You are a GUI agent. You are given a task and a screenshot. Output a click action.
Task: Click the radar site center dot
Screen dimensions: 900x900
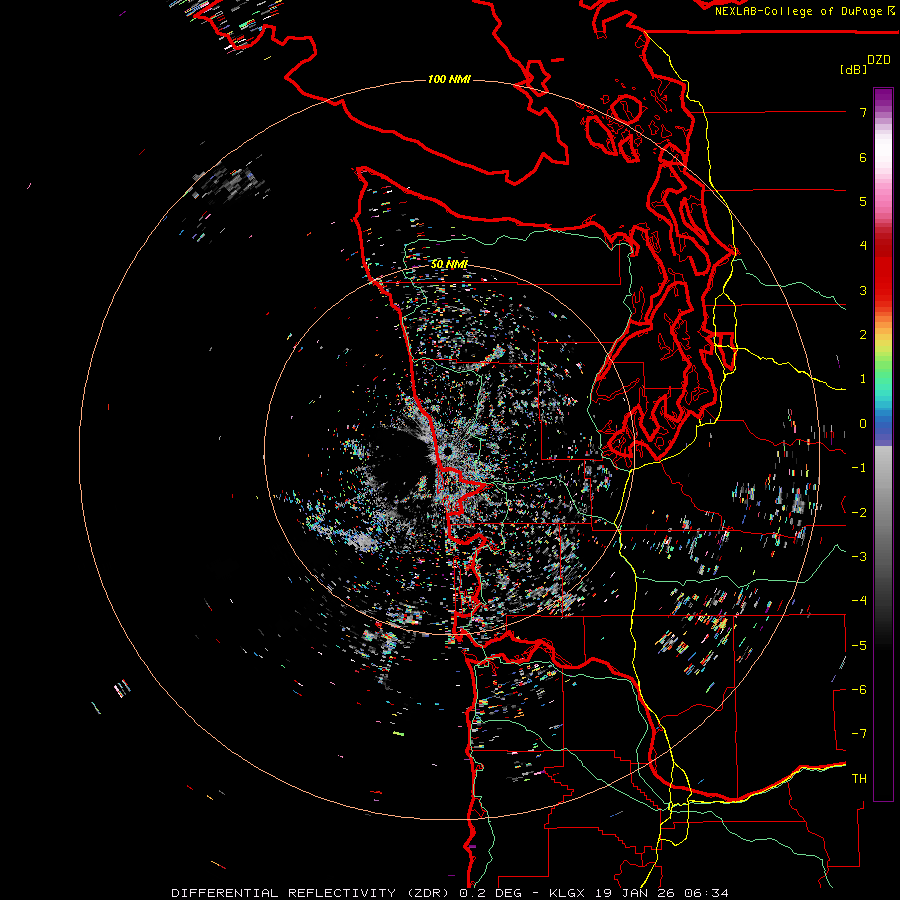click(x=447, y=452)
